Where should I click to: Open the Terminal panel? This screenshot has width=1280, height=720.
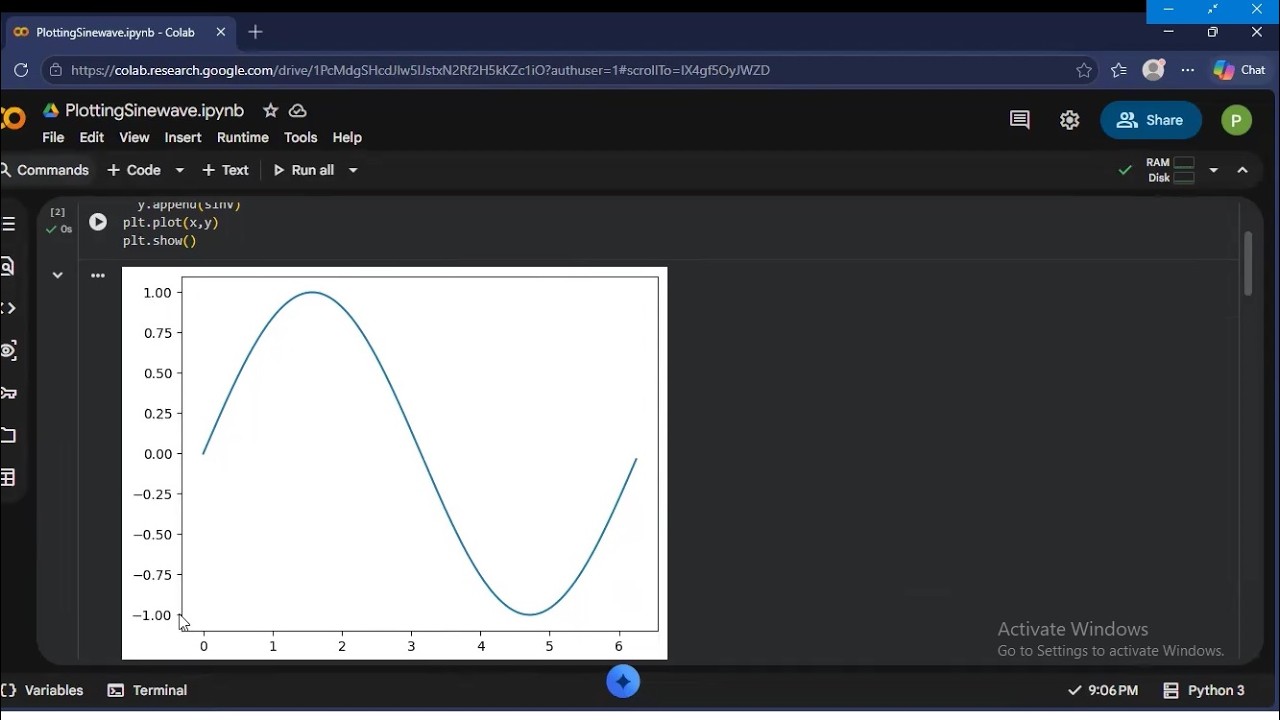148,690
